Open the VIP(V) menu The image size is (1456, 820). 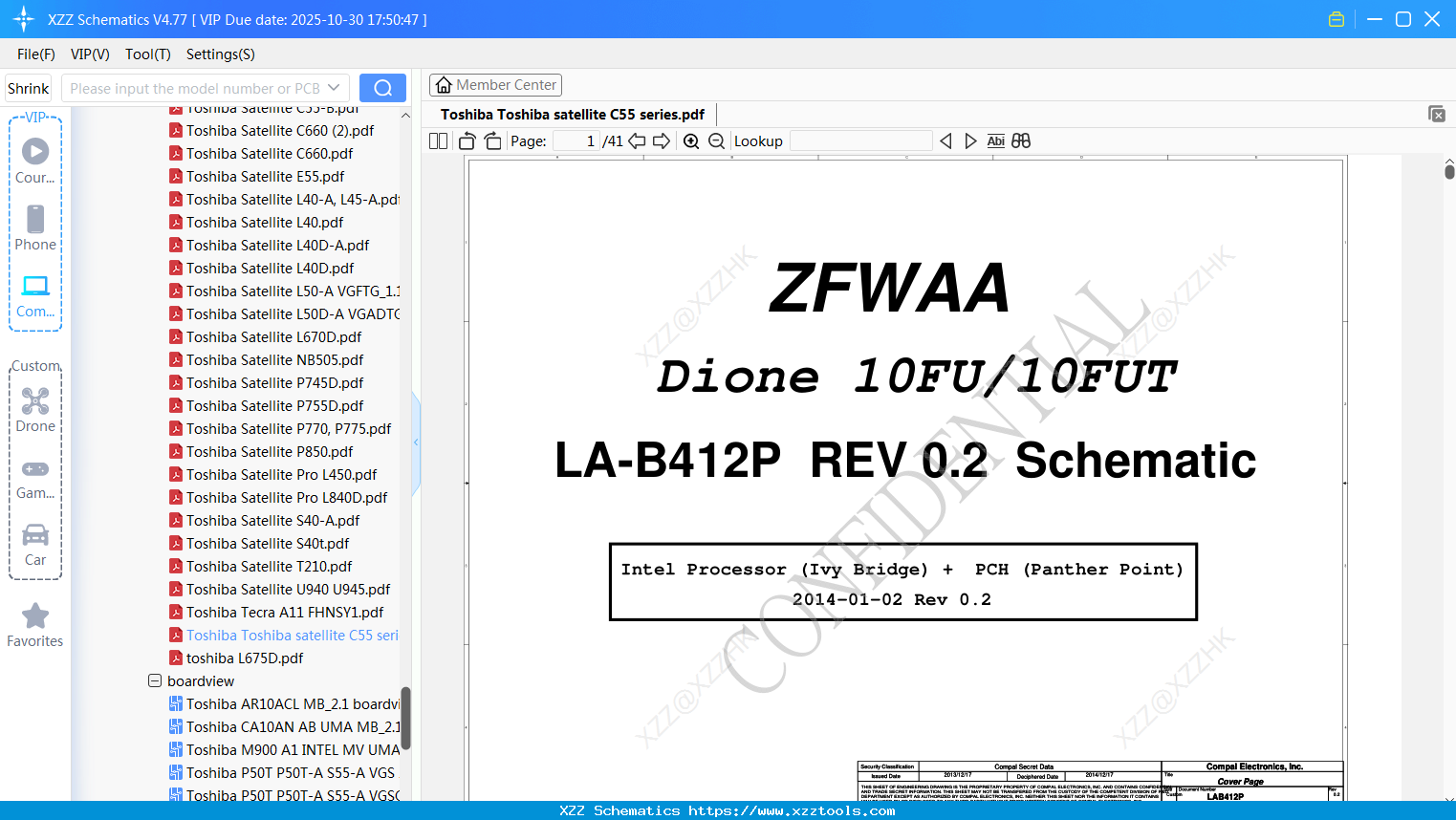(x=90, y=54)
